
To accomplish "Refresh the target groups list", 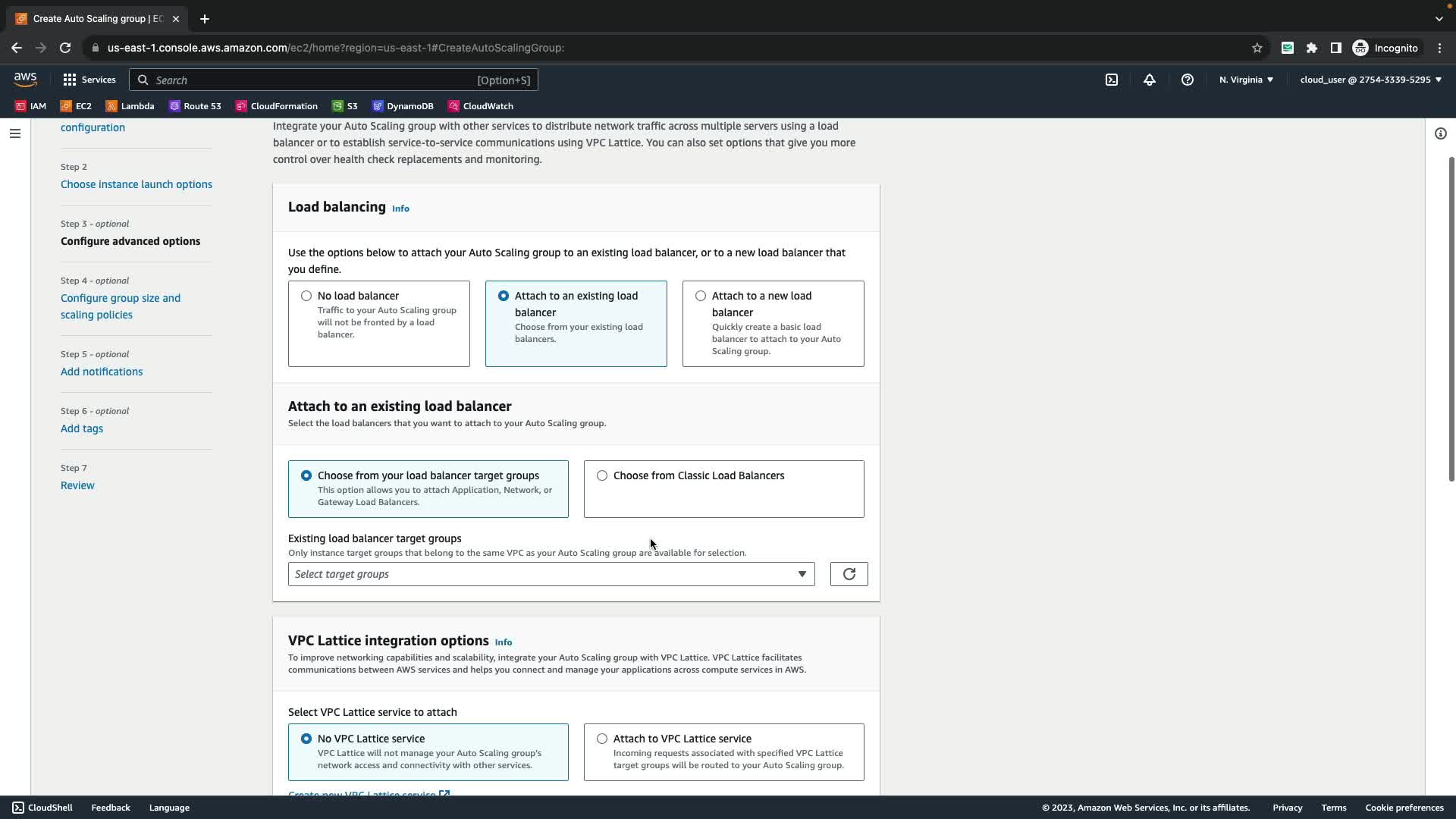I will tap(849, 574).
